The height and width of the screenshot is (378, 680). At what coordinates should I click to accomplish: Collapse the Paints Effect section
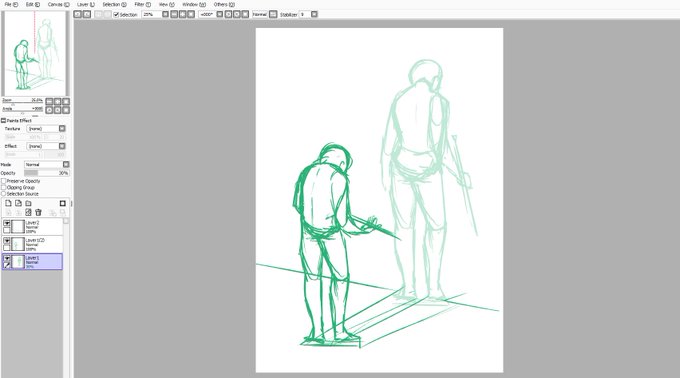[3, 121]
